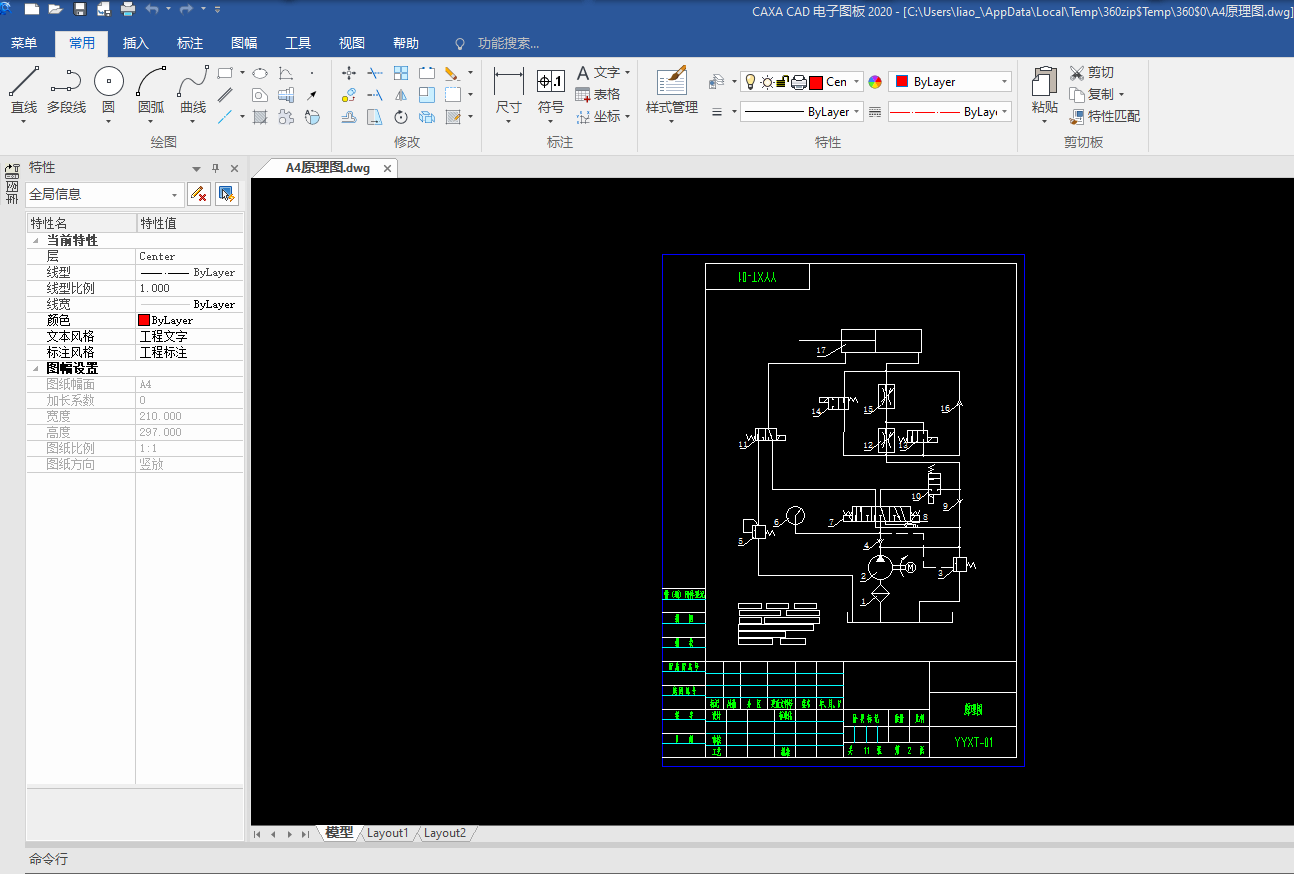Click the color wheel icon
Viewport: 1294px width, 874px height.
(x=875, y=82)
